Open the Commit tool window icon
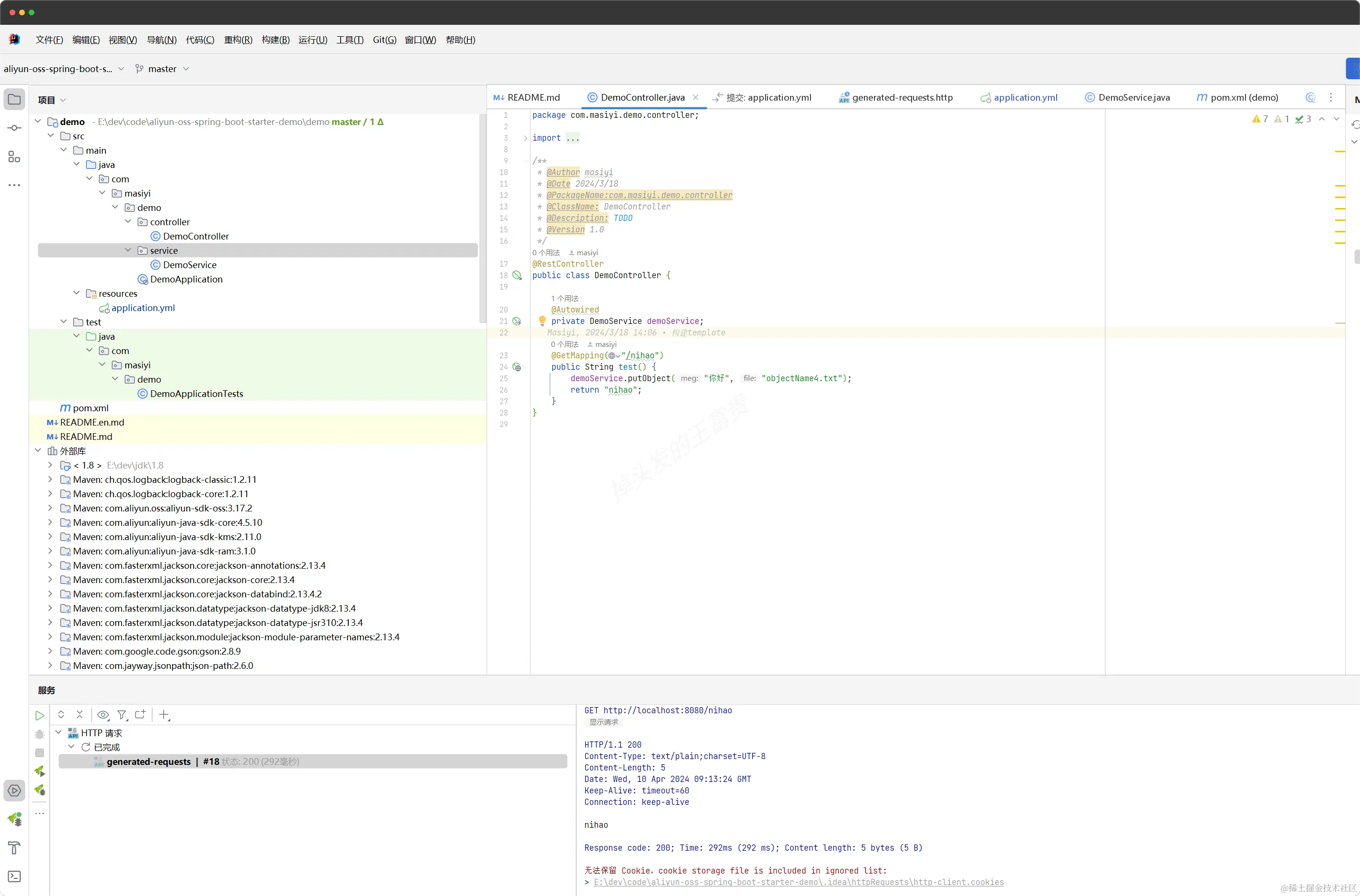The image size is (1360, 896). click(14, 128)
